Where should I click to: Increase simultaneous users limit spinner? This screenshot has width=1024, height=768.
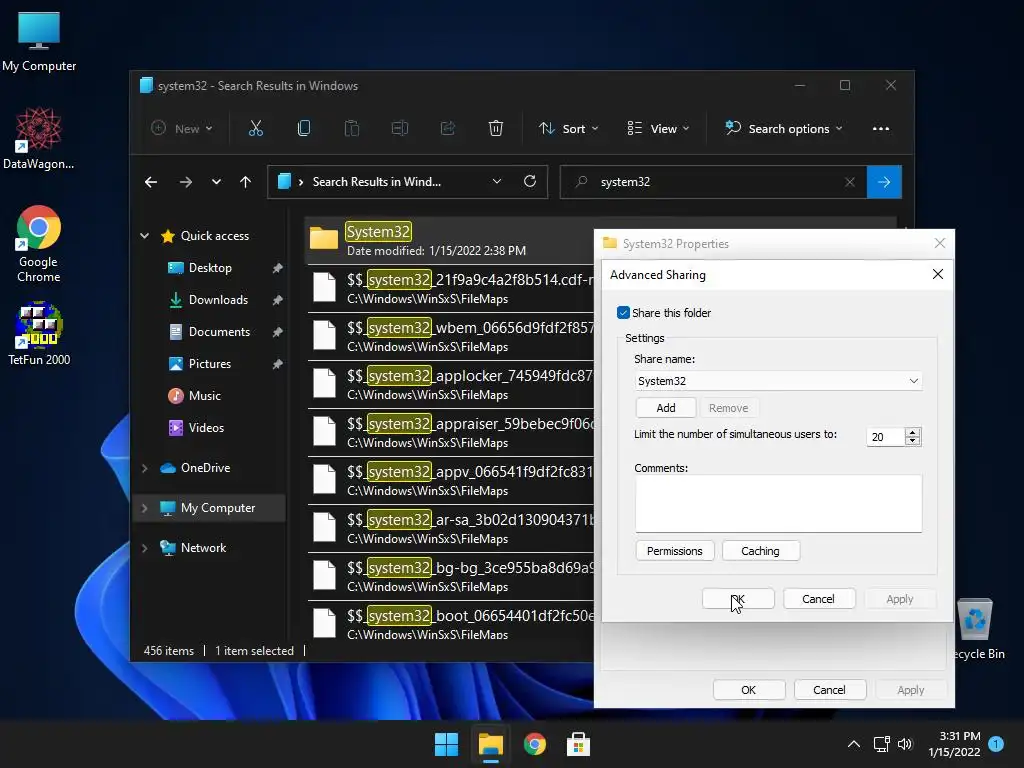tap(913, 432)
